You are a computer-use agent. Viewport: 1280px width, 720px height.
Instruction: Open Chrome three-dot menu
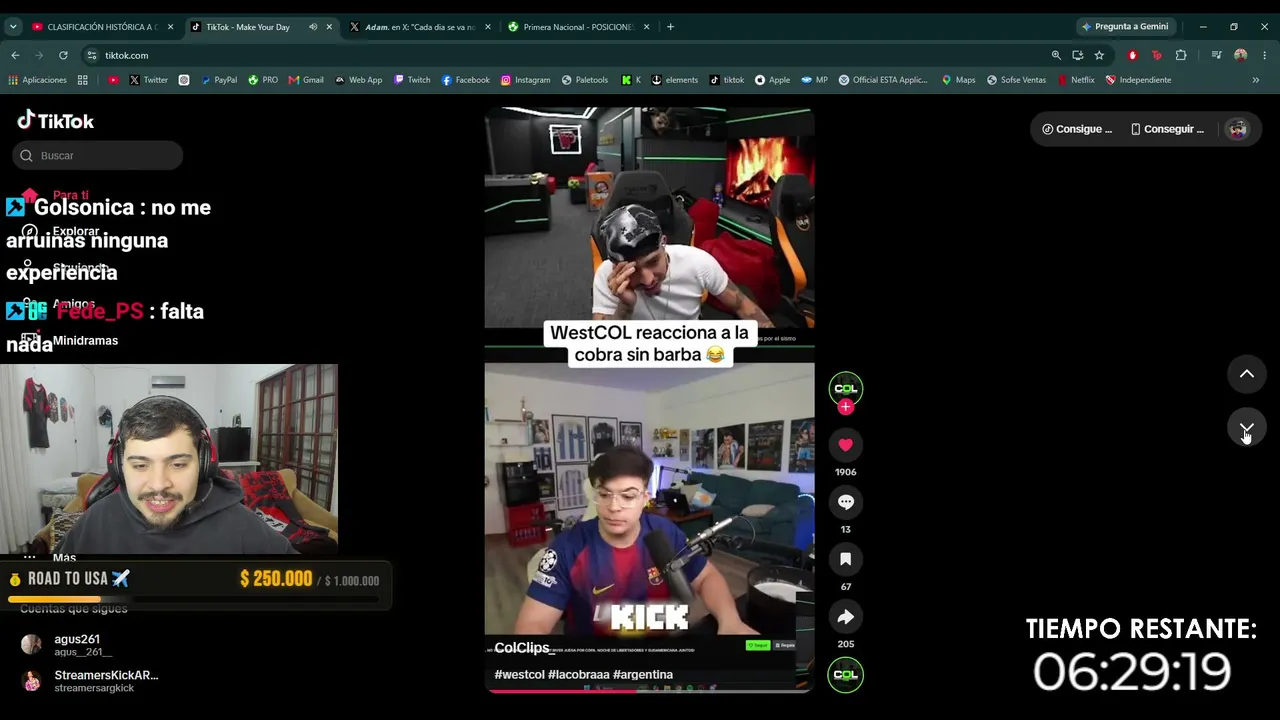[1265, 55]
